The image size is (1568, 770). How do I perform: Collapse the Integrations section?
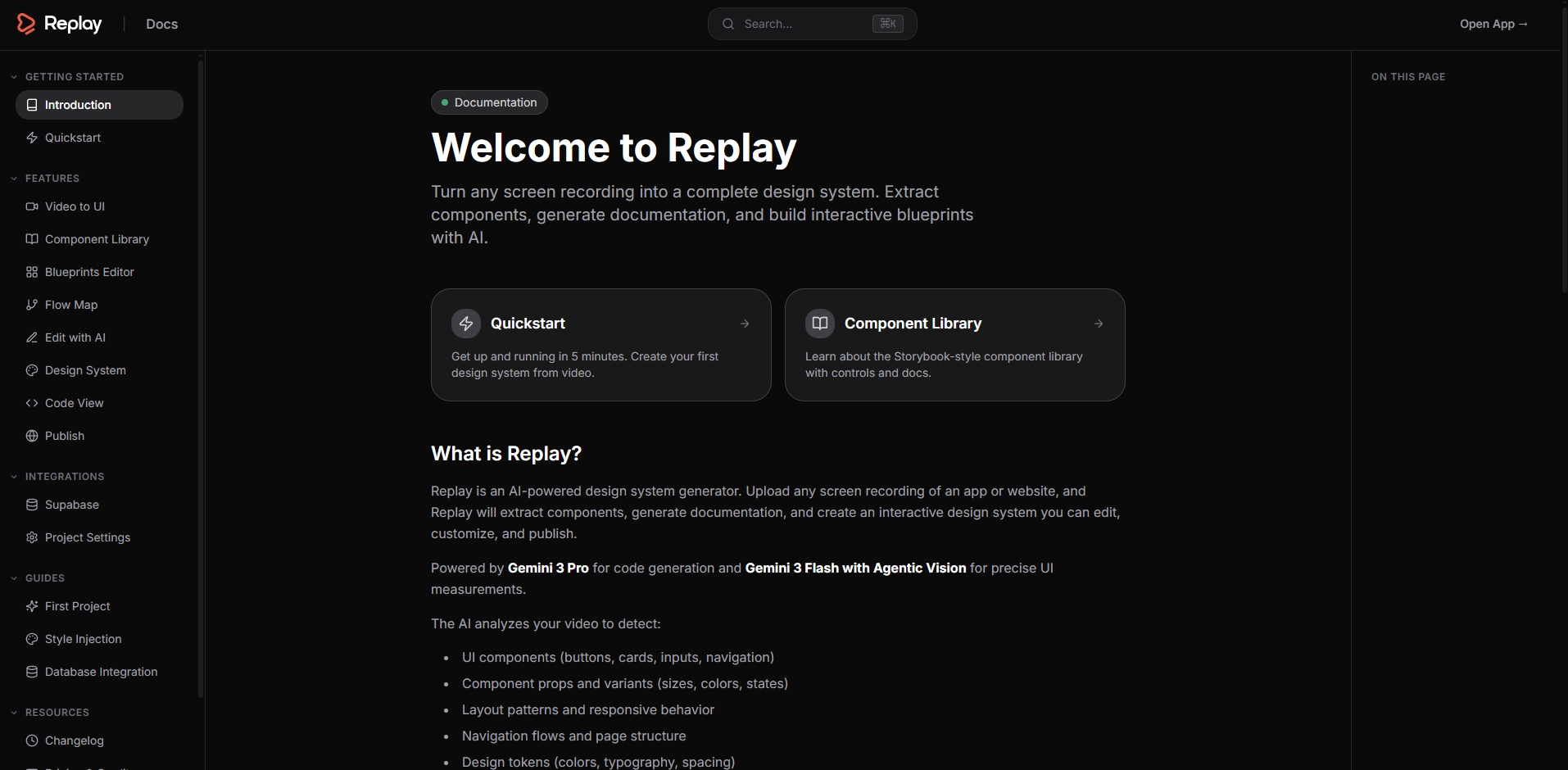(x=14, y=477)
